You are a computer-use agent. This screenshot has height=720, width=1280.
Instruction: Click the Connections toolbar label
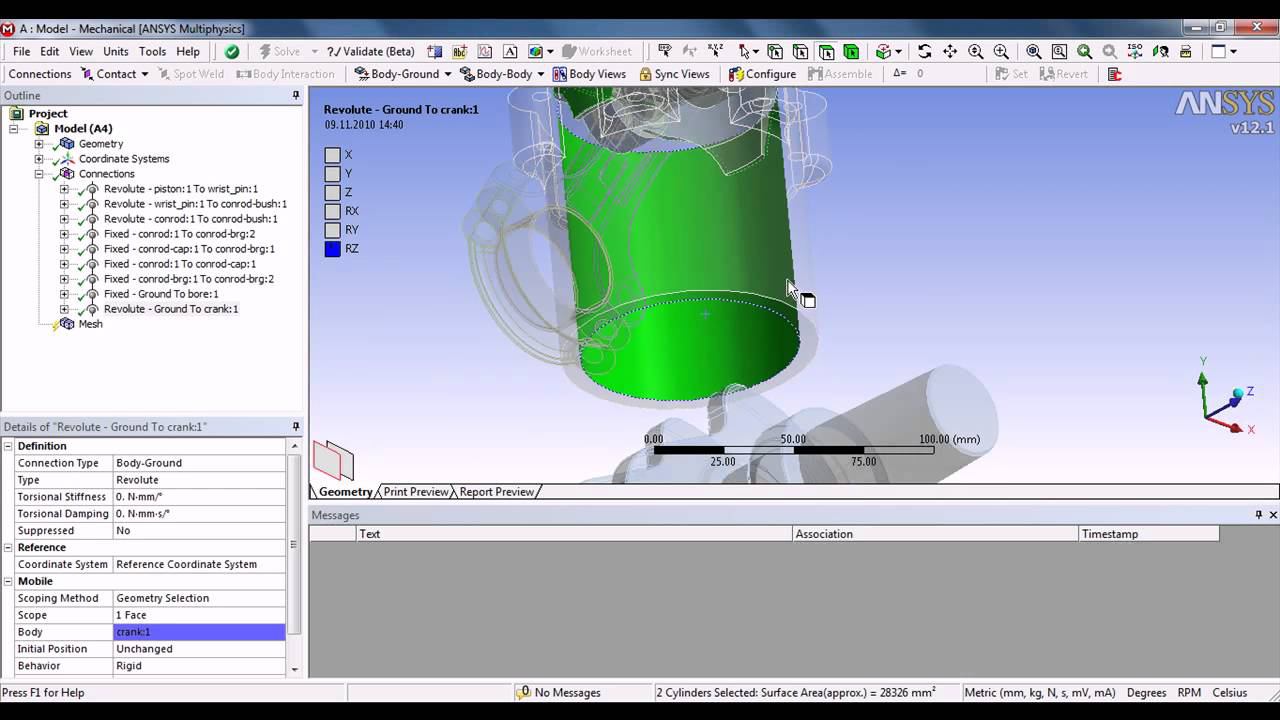pyautogui.click(x=40, y=74)
